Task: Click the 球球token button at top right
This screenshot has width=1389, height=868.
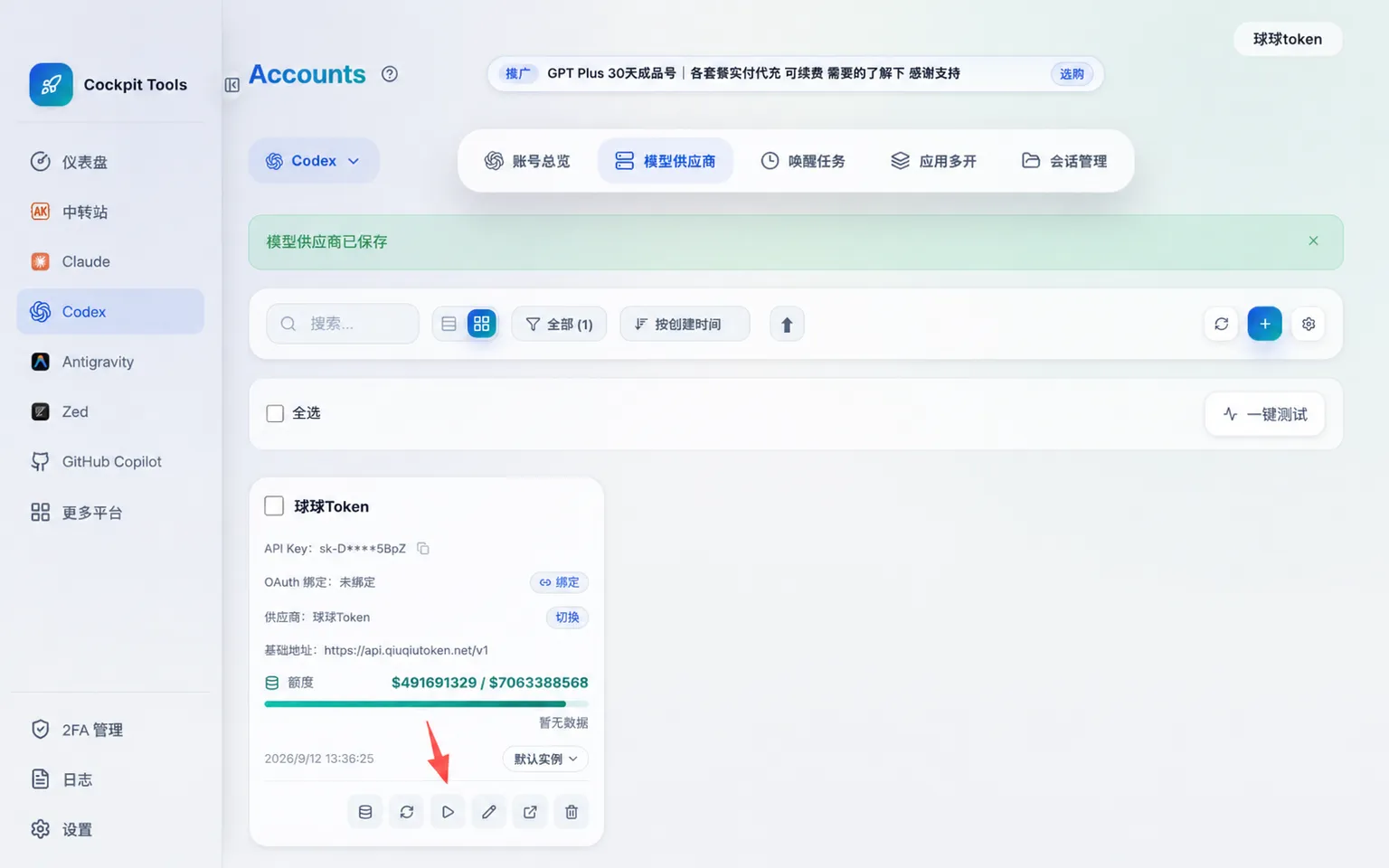Action: coord(1288,39)
